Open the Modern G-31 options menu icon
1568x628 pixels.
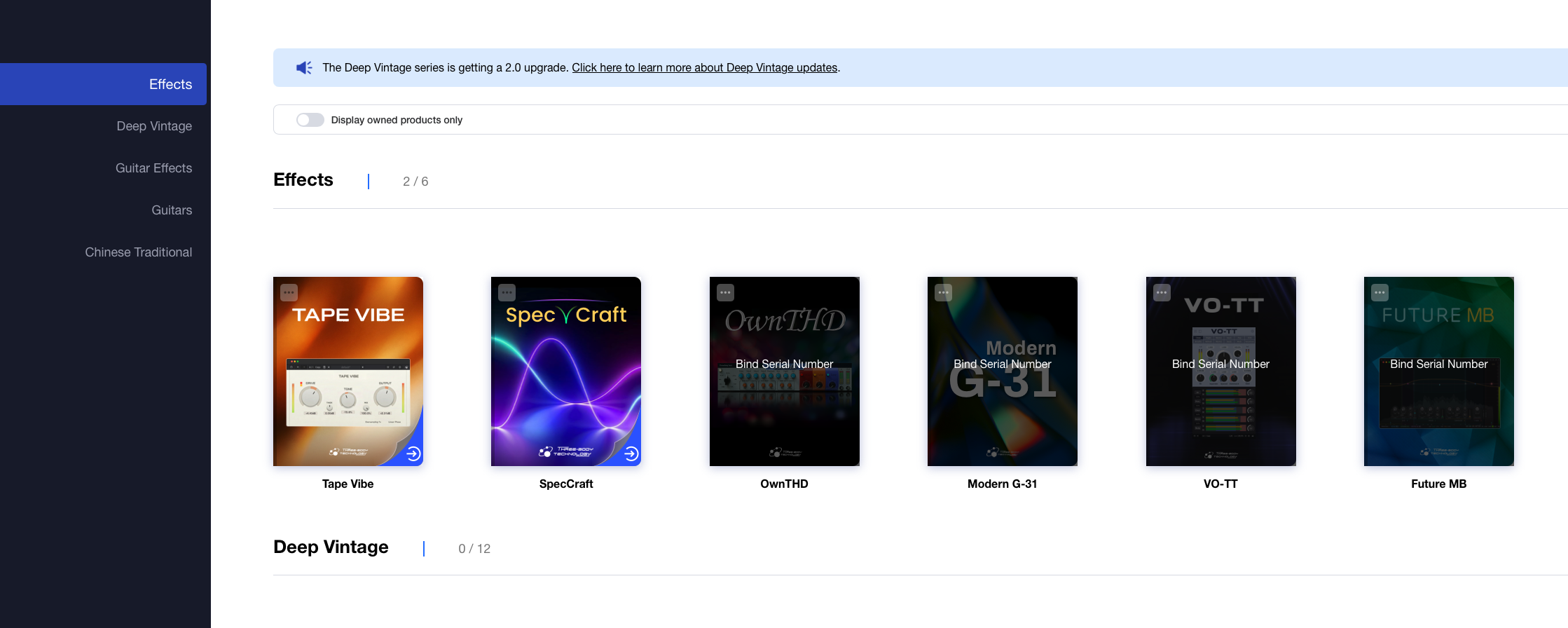pos(943,292)
